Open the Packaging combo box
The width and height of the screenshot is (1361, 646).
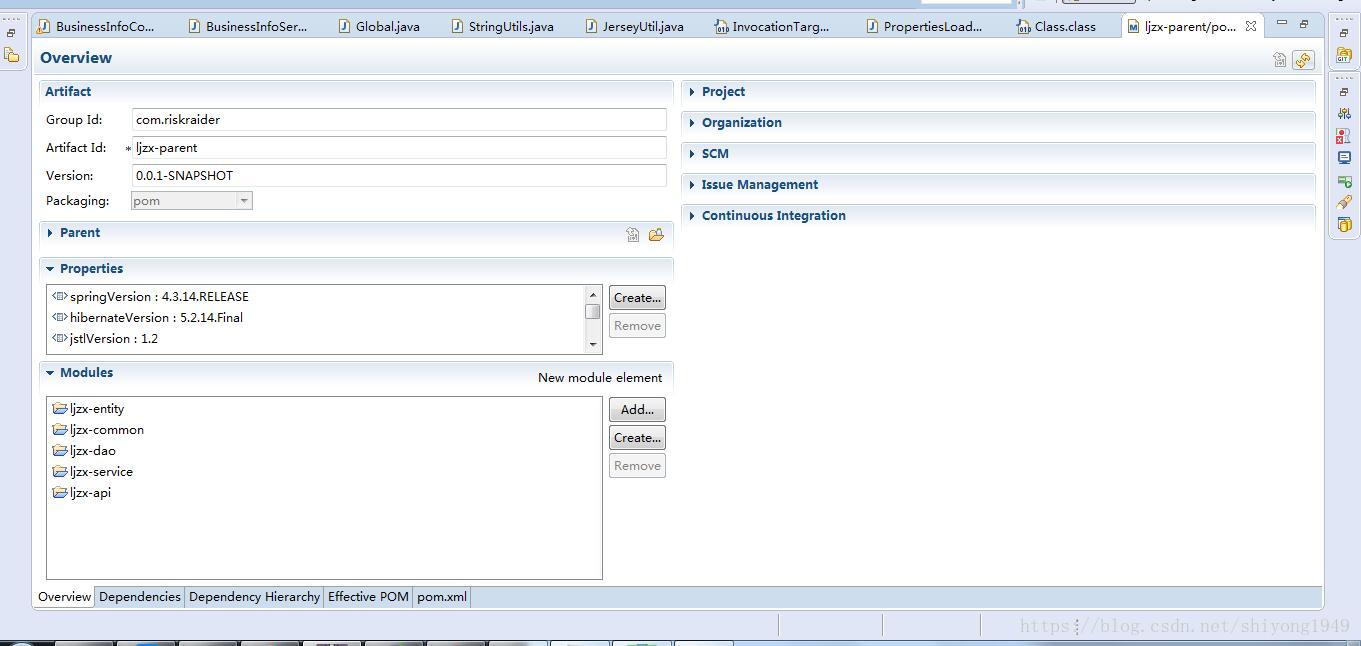(x=191, y=201)
